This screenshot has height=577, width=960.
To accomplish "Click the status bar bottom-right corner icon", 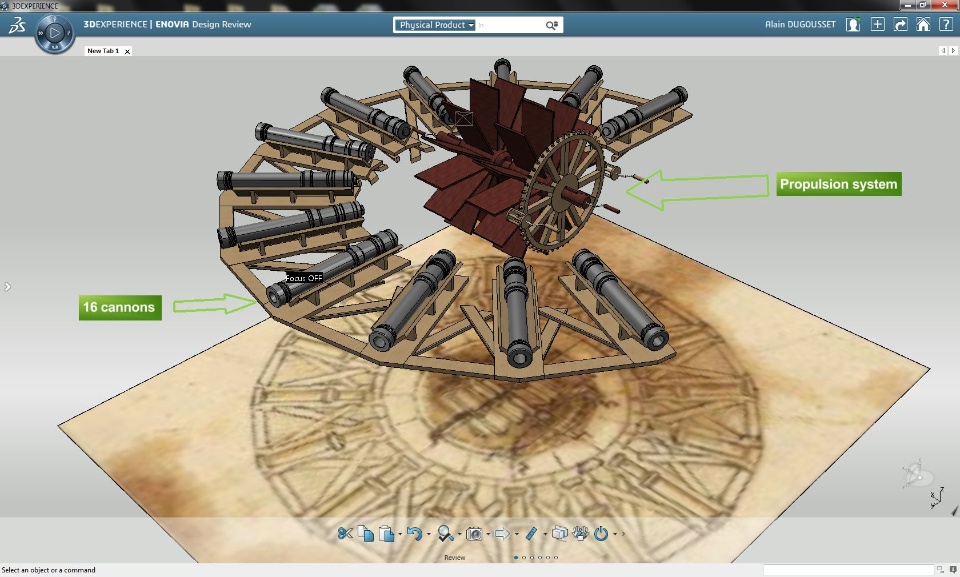I will [x=953, y=570].
